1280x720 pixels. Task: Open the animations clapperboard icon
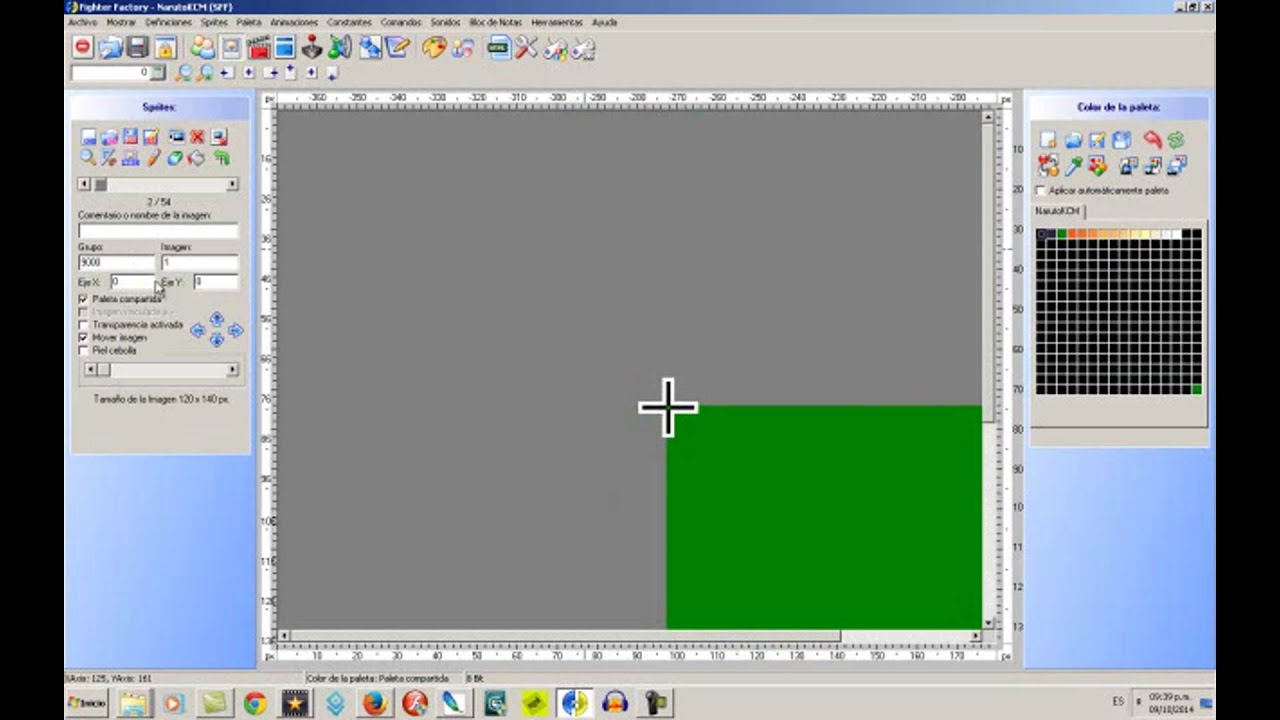coord(258,47)
